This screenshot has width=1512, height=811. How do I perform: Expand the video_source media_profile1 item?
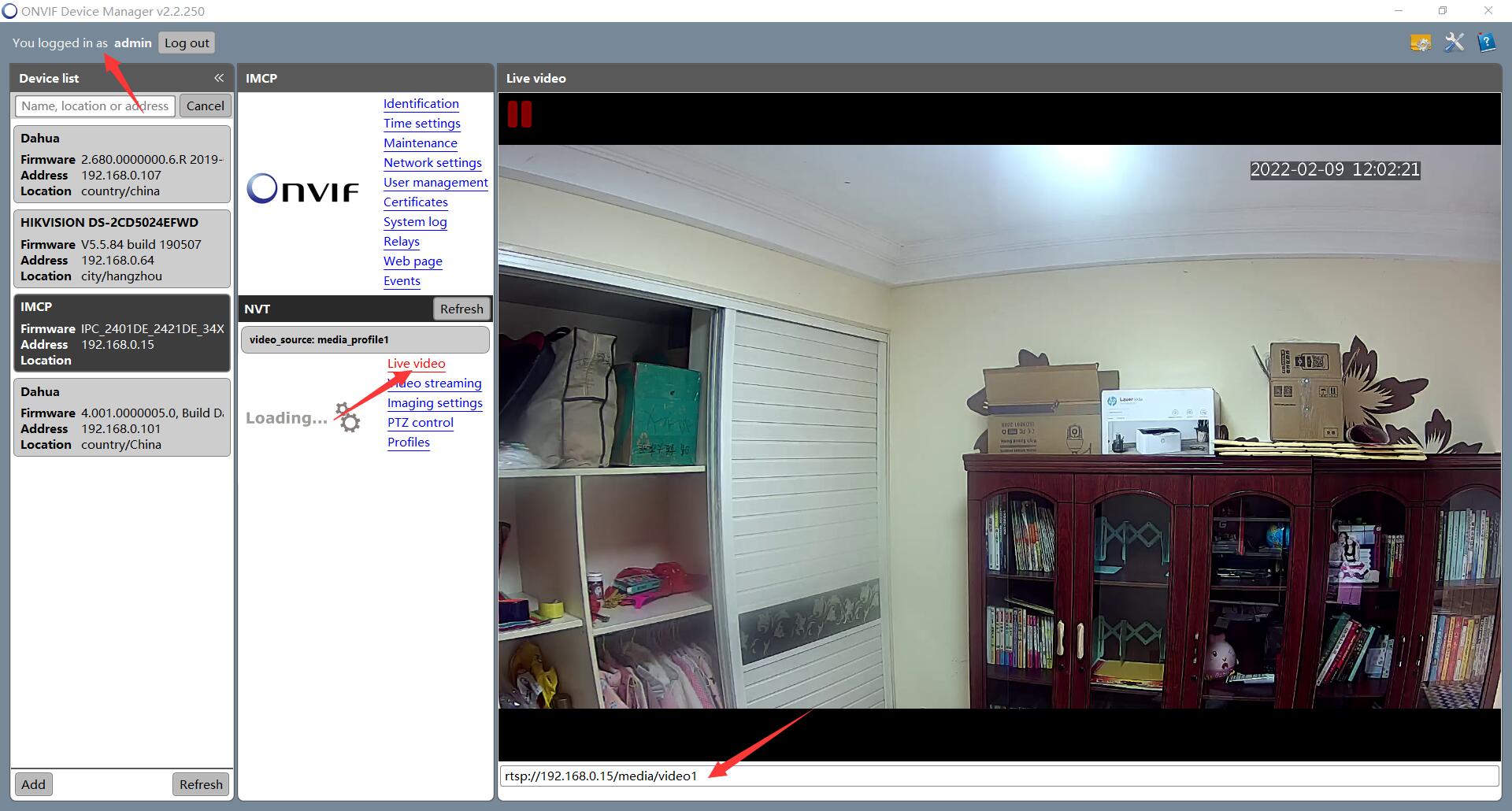[x=365, y=340]
